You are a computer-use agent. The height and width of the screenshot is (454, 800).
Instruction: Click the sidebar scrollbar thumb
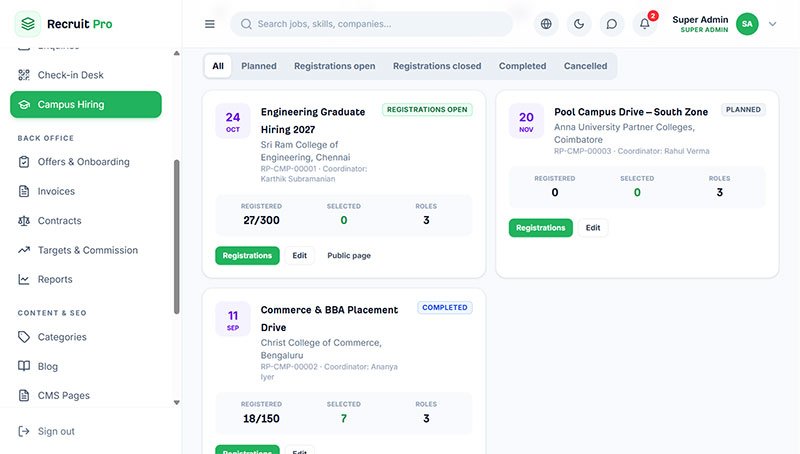(177, 237)
